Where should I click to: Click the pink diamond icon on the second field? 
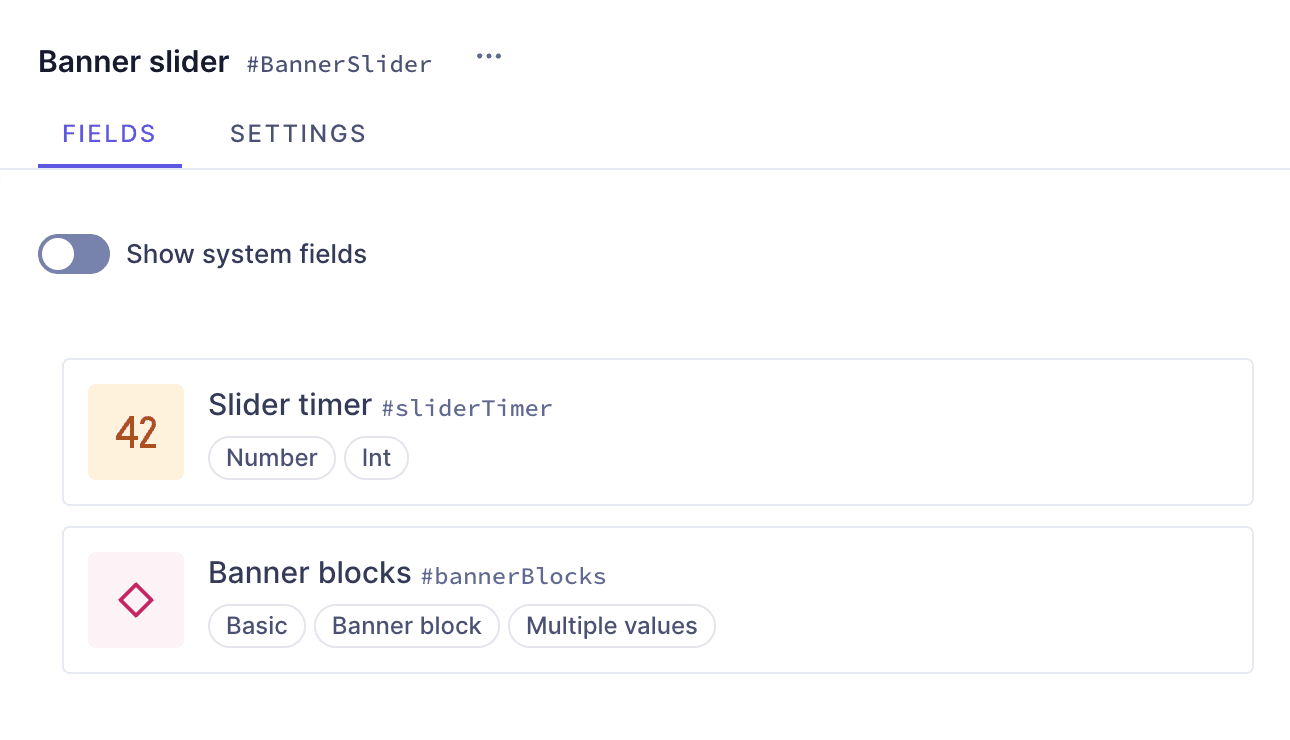136,600
